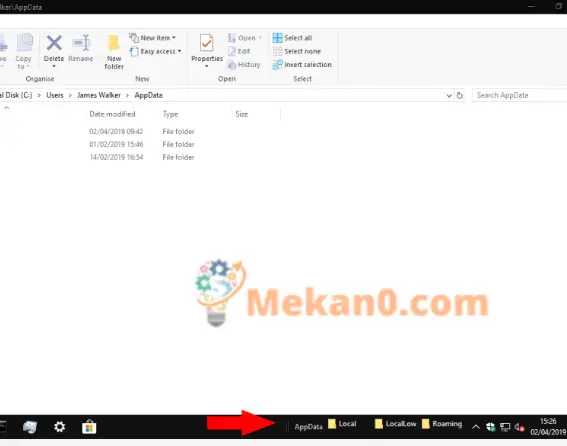Viewport: 567px width, 446px height.
Task: Show hidden system tray icons
Action: pyautogui.click(x=476, y=427)
